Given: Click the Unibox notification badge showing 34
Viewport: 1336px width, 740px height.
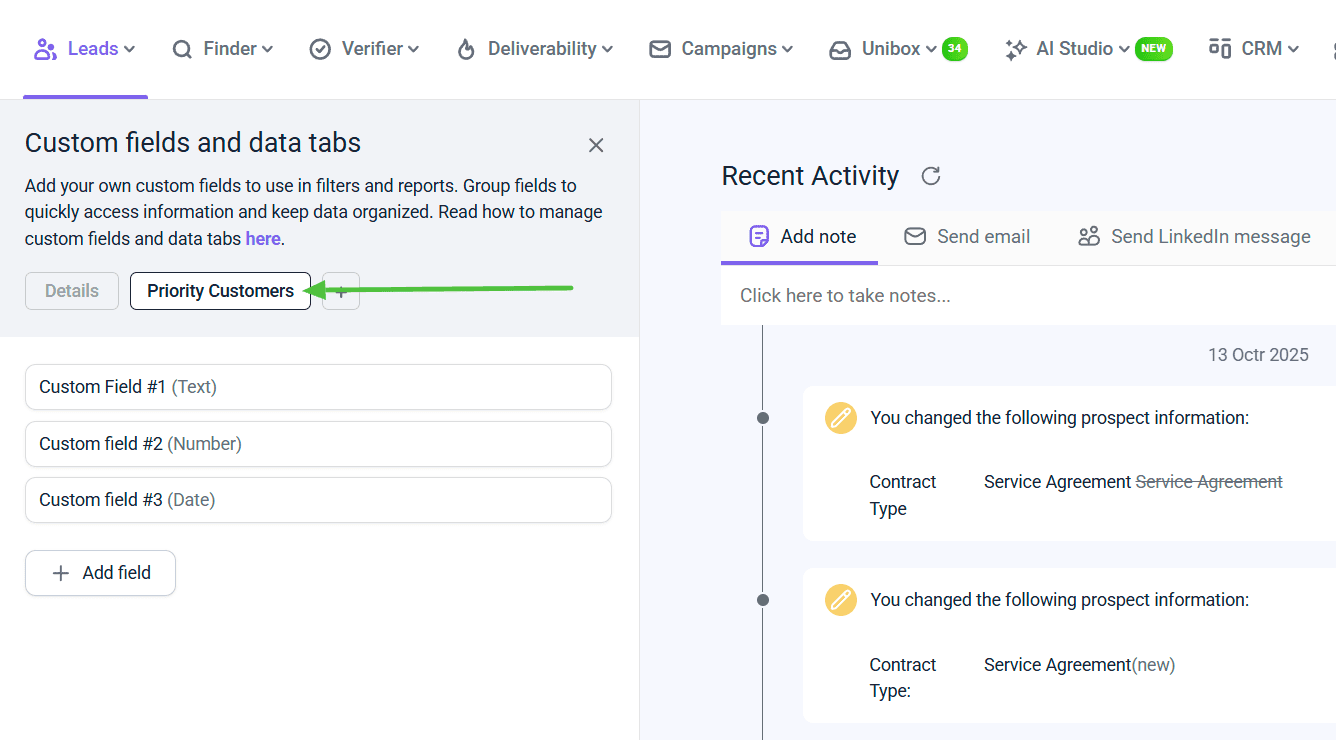Looking at the screenshot, I should [955, 49].
